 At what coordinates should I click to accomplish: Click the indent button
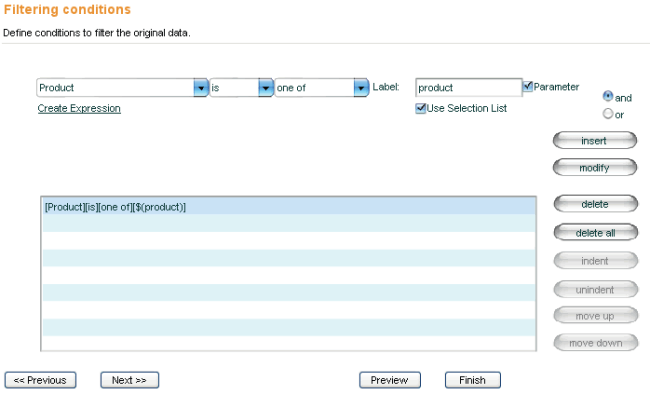595,261
